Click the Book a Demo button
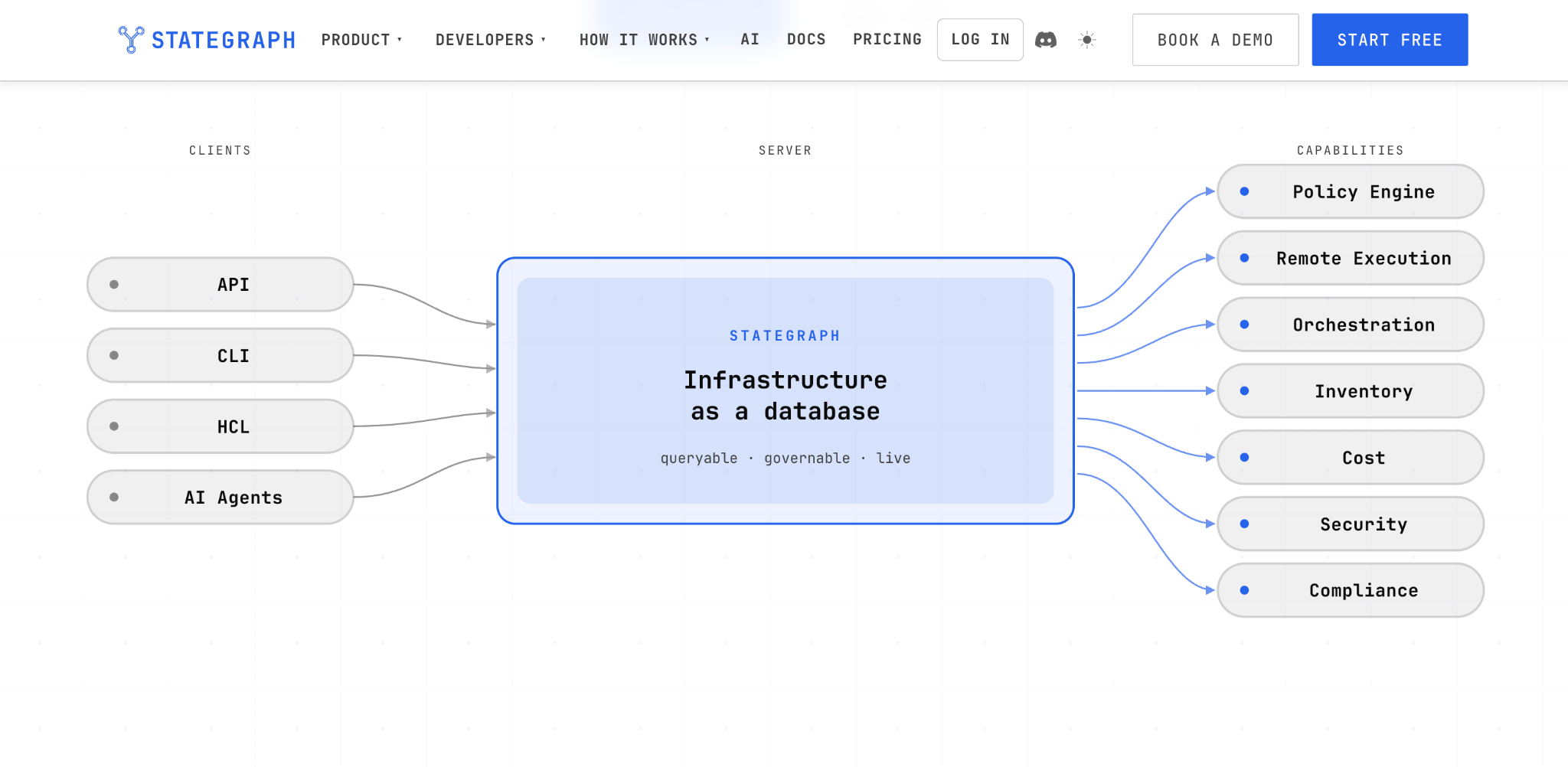 (x=1215, y=40)
